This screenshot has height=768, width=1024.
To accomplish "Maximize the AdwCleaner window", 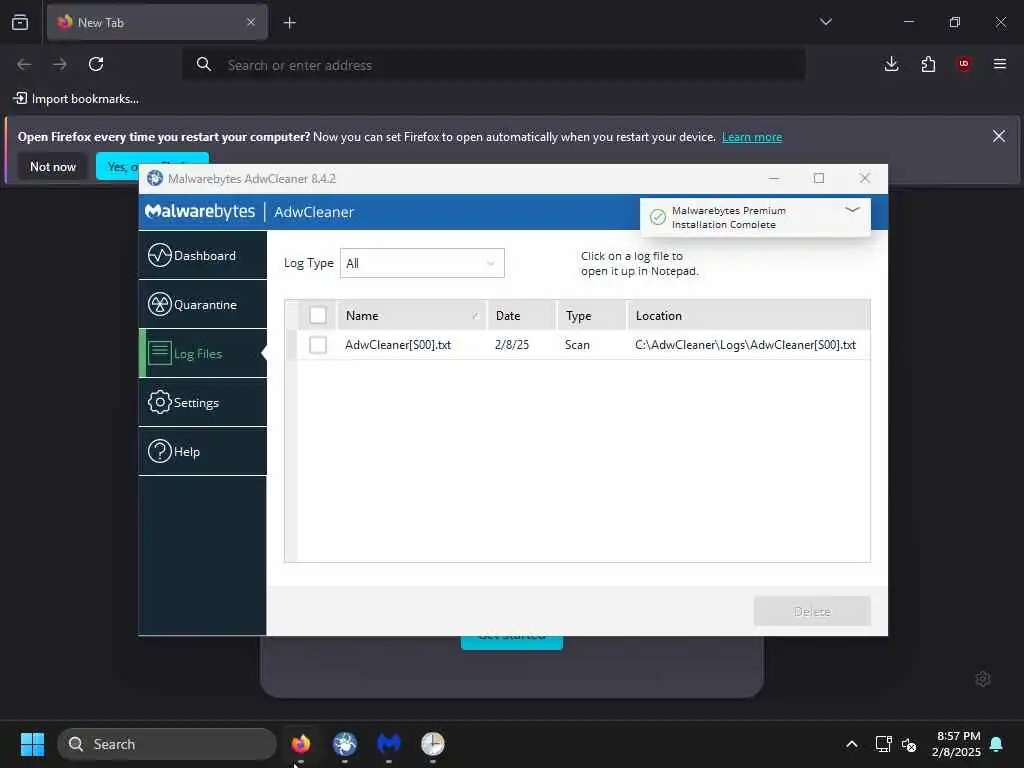I will (819, 178).
